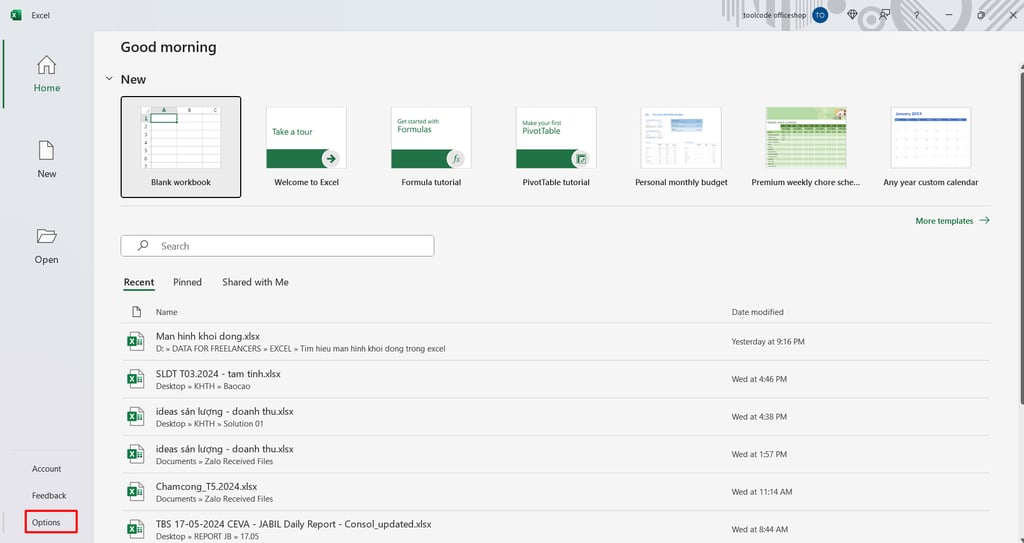This screenshot has width=1024, height=543.
Task: Click Excel file icon for SLDT T03.2024 - tam tinh.xlsx
Action: point(136,379)
